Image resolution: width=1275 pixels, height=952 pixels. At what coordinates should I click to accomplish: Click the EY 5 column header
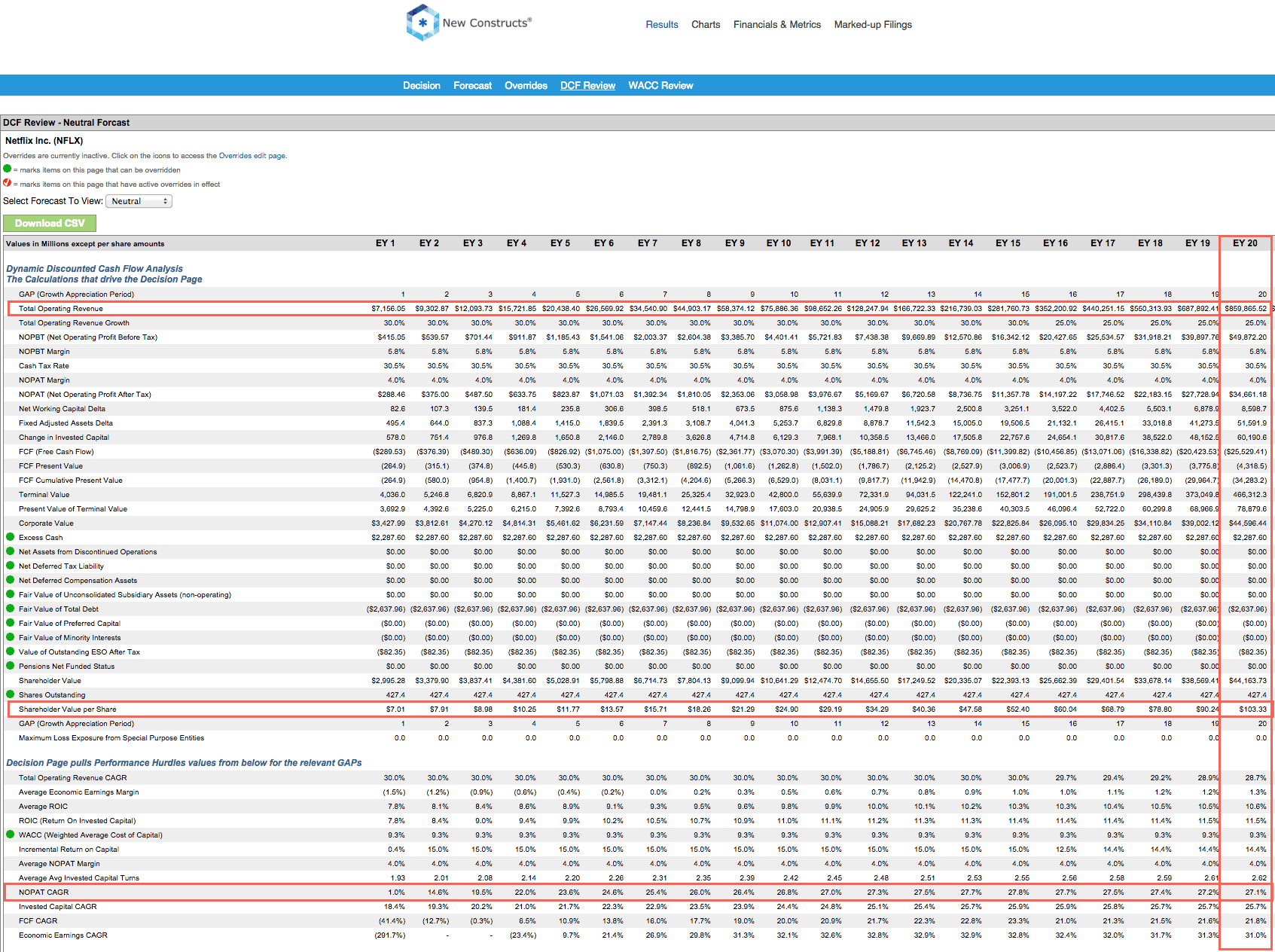pyautogui.click(x=560, y=243)
